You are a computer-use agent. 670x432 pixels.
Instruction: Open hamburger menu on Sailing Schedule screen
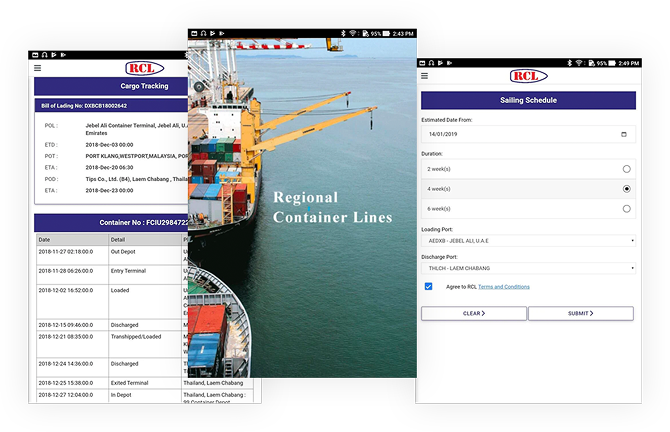[425, 76]
